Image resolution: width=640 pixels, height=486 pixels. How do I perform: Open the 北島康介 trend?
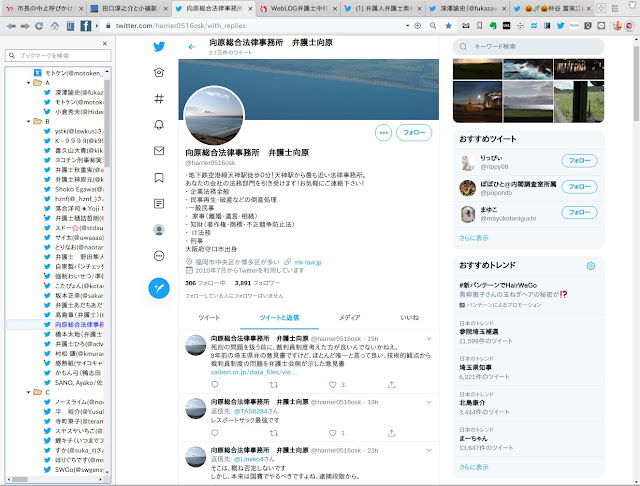(528, 404)
